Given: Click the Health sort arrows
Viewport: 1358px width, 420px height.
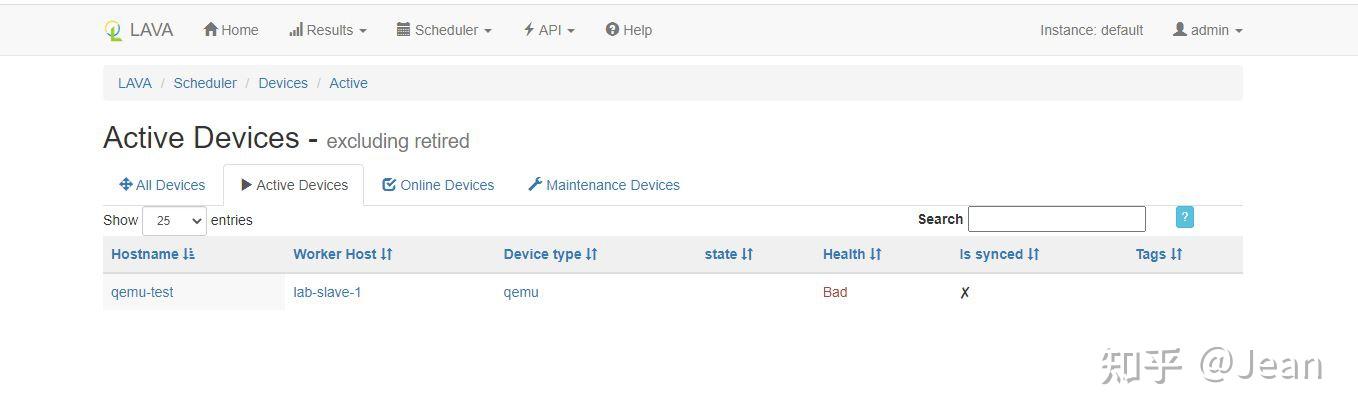Looking at the screenshot, I should [876, 254].
